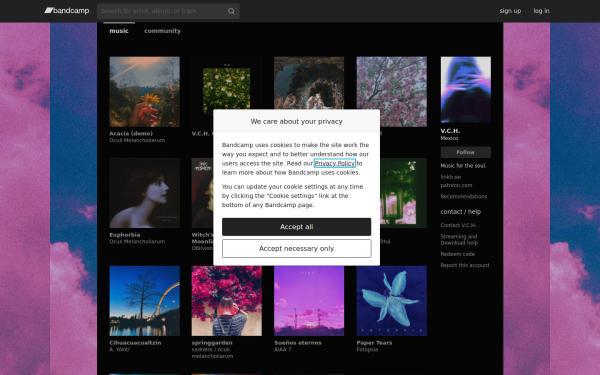Viewport: 600px width, 375px height.
Task: Switch to the community tab
Action: pyautogui.click(x=162, y=31)
